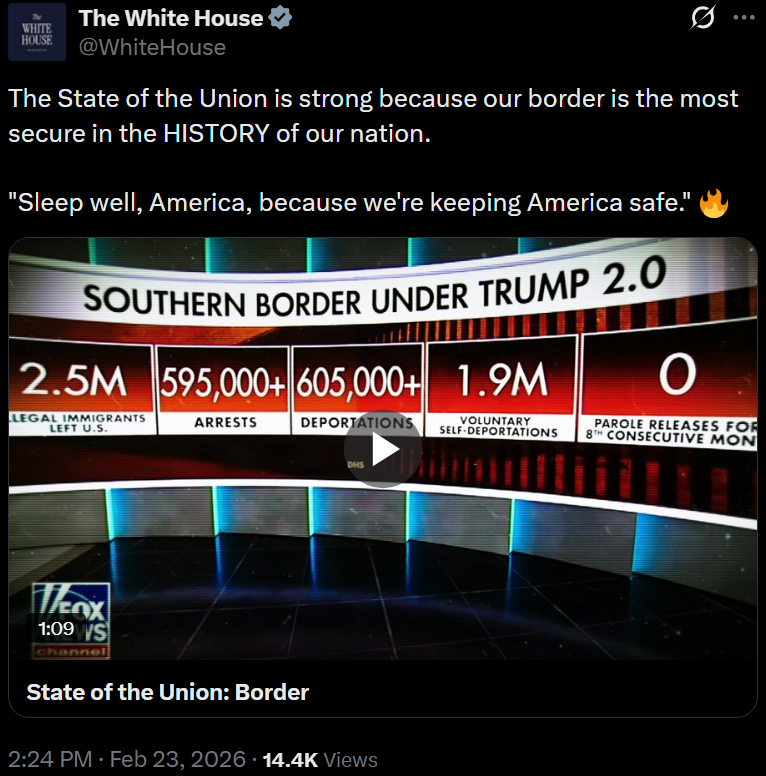
Task: Click the 'most secure in the HISTORY' post text
Action: (x=374, y=116)
